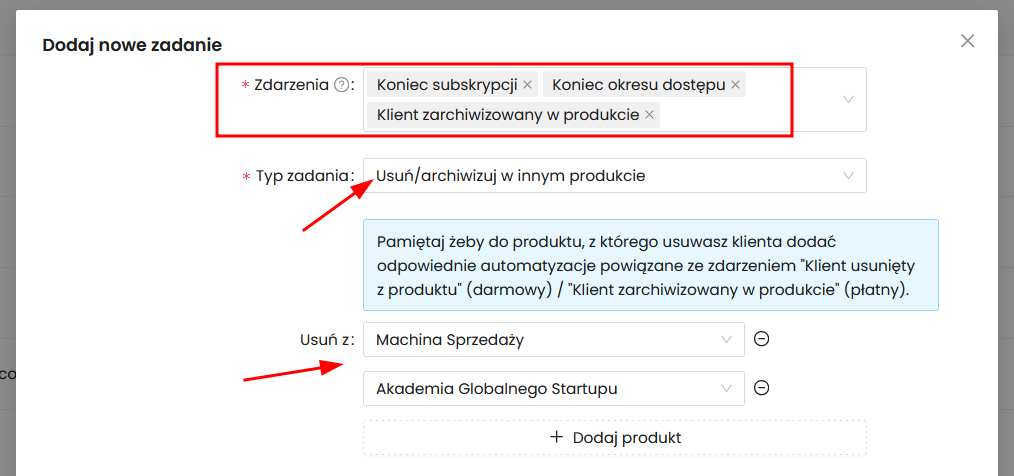1014x476 pixels.
Task: Click the "Dodaj produkt" button
Action: point(614,438)
